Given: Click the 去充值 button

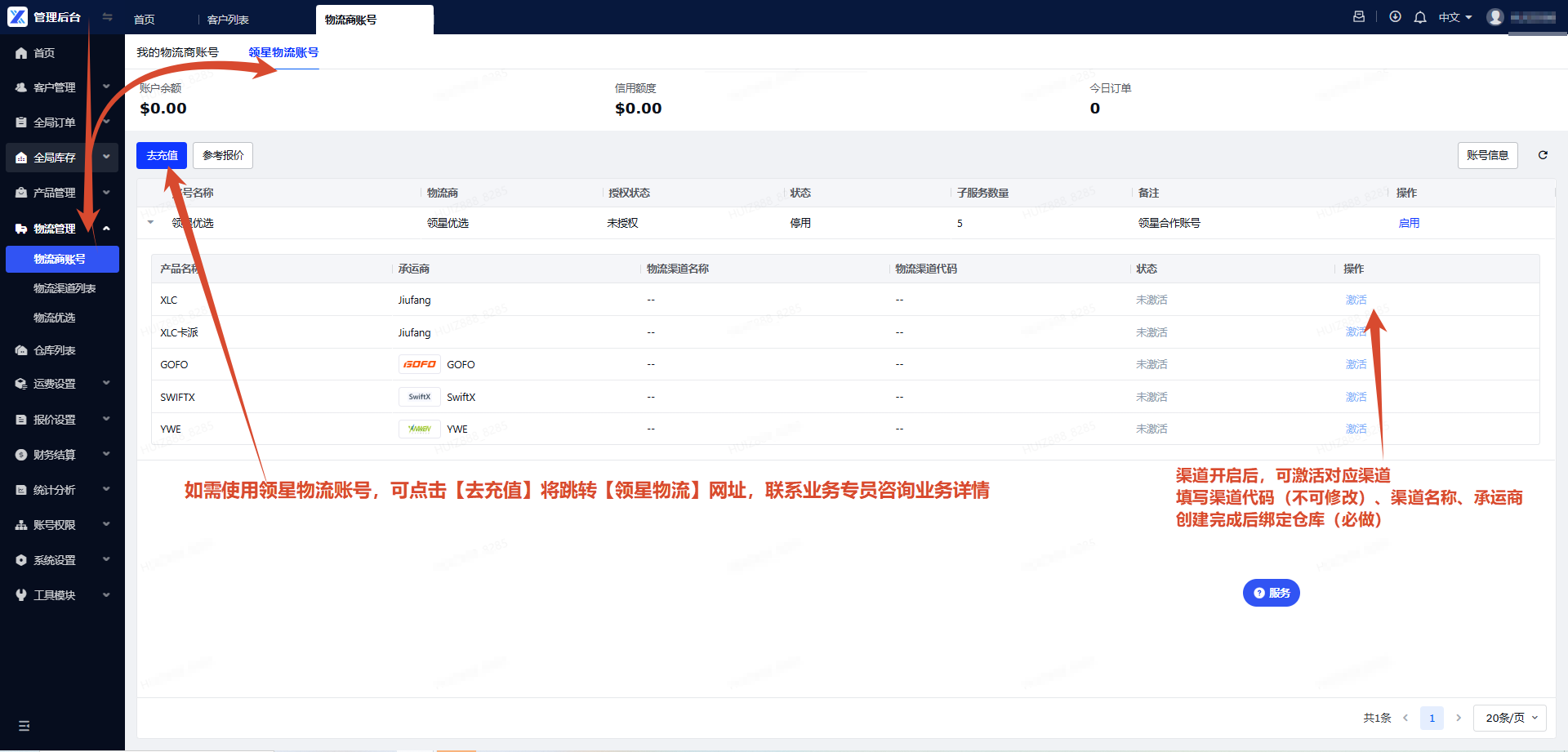Looking at the screenshot, I should 162,155.
